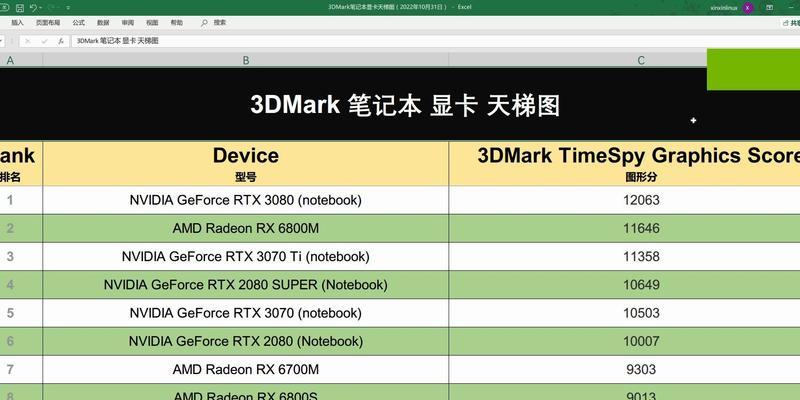Select score cell 9303
This screenshot has width=800, height=400.
pos(624,369)
